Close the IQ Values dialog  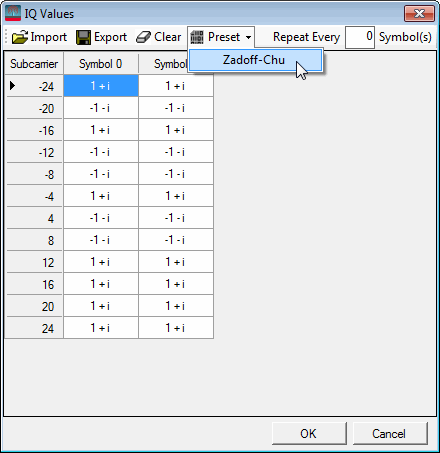(419, 14)
